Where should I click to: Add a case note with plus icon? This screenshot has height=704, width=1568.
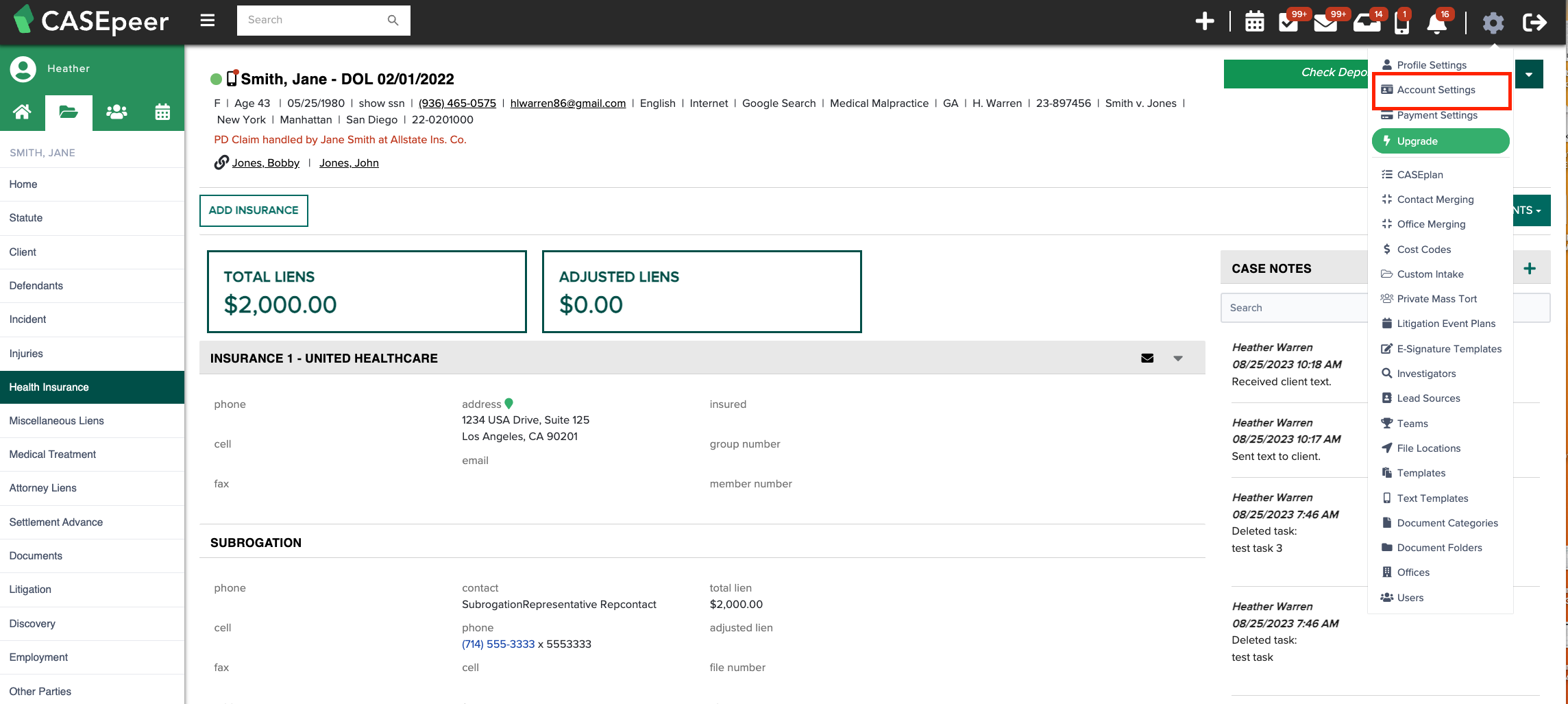click(1530, 268)
